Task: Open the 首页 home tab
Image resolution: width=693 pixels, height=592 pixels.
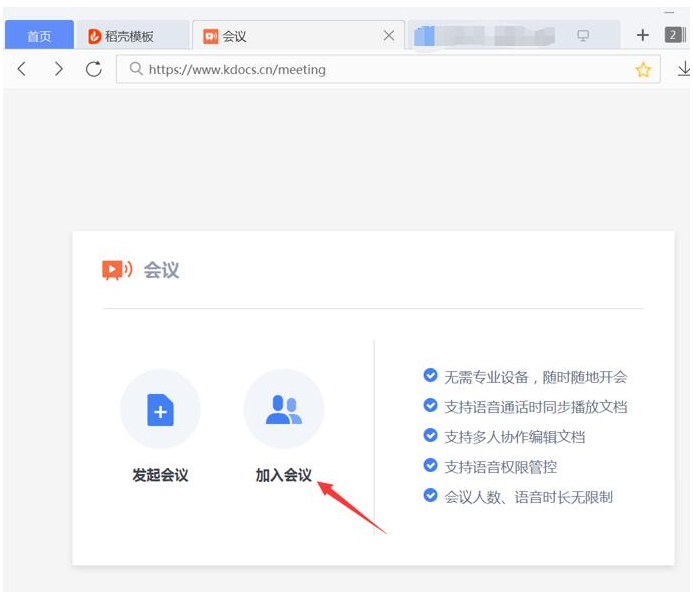Action: [x=39, y=35]
